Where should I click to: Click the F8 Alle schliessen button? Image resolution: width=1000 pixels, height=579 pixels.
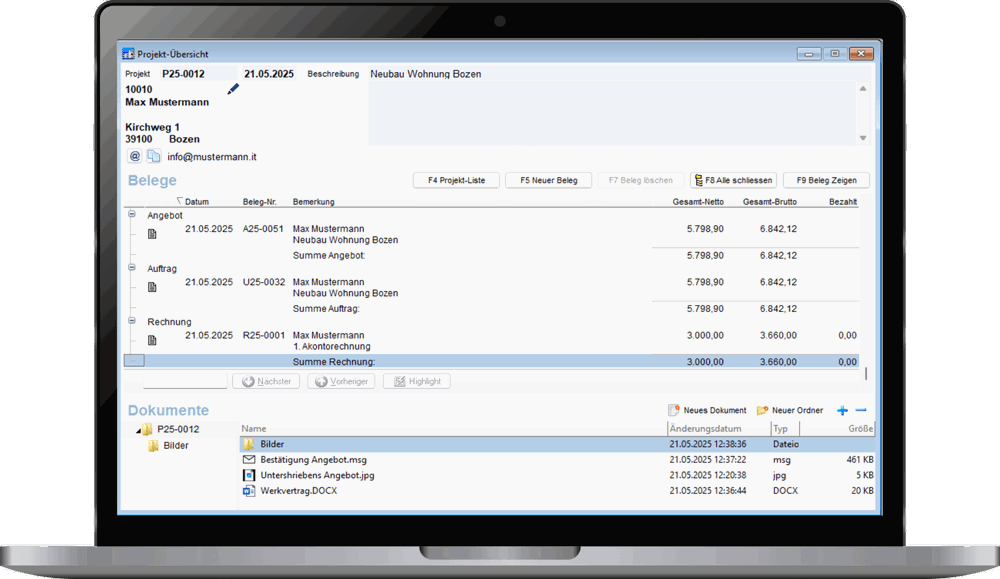[733, 180]
